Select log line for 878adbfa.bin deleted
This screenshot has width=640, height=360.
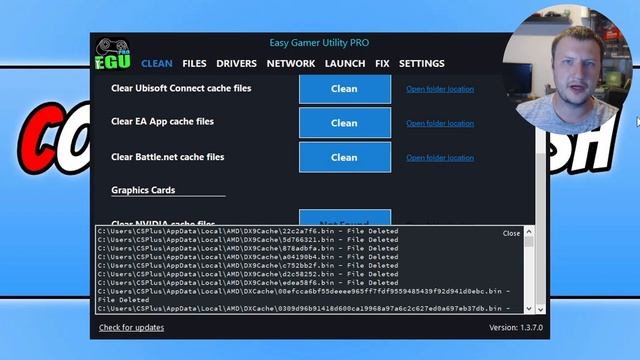248,248
